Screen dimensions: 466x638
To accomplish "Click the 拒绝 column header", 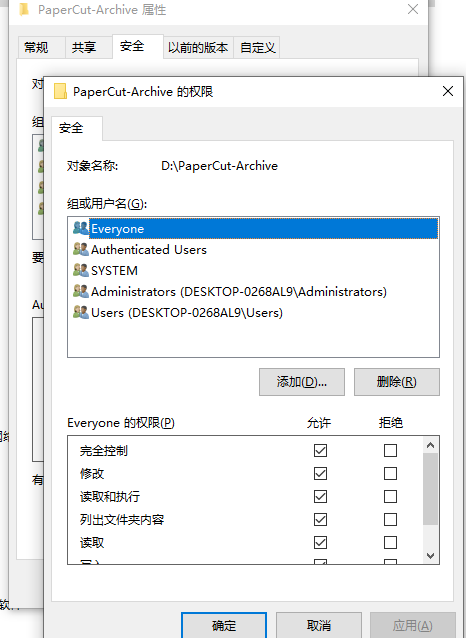I will 391,423.
